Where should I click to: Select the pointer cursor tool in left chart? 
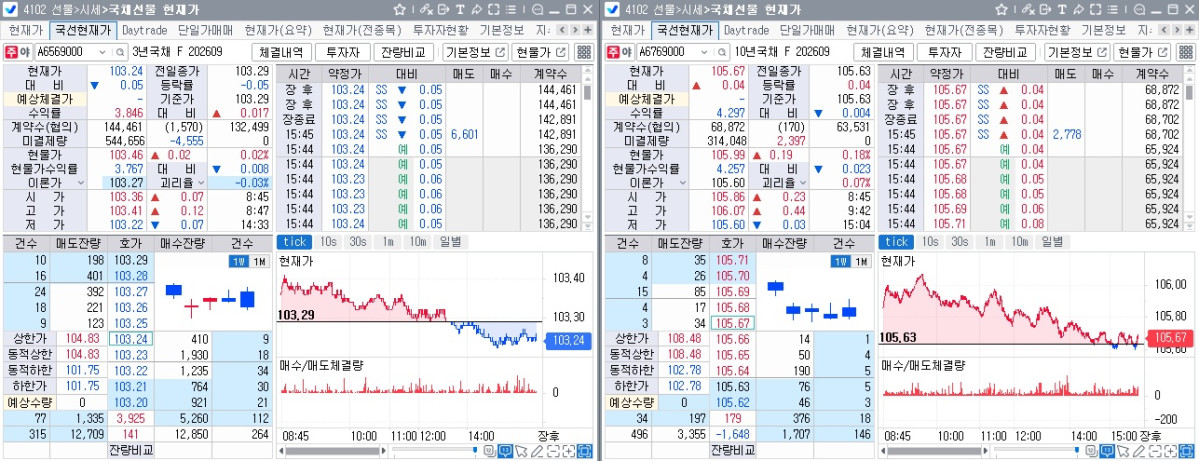click(x=522, y=451)
